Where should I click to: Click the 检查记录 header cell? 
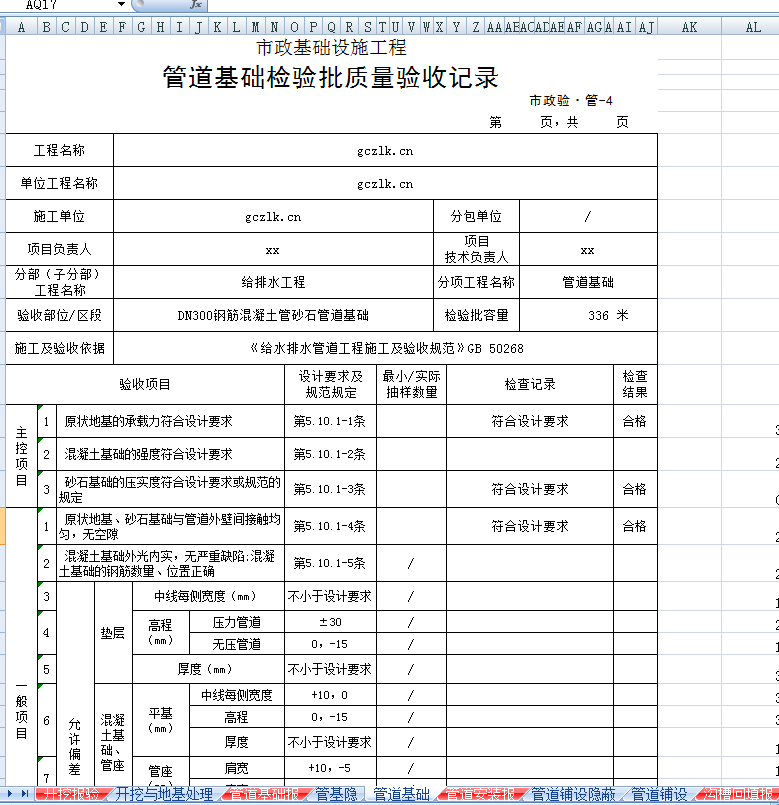pyautogui.click(x=530, y=385)
